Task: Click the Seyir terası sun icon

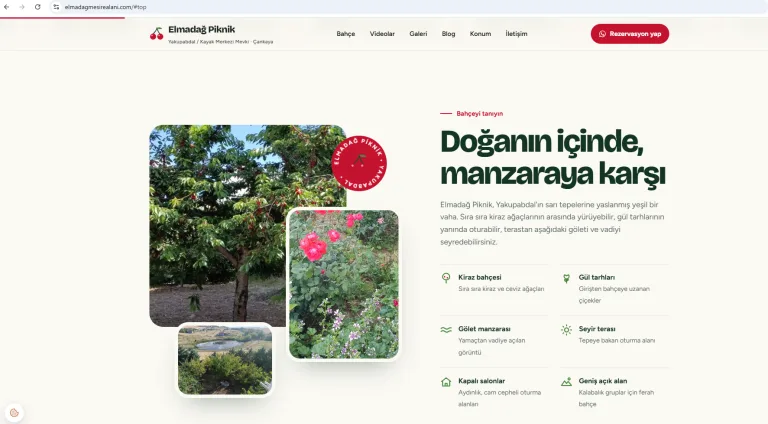Action: click(566, 330)
